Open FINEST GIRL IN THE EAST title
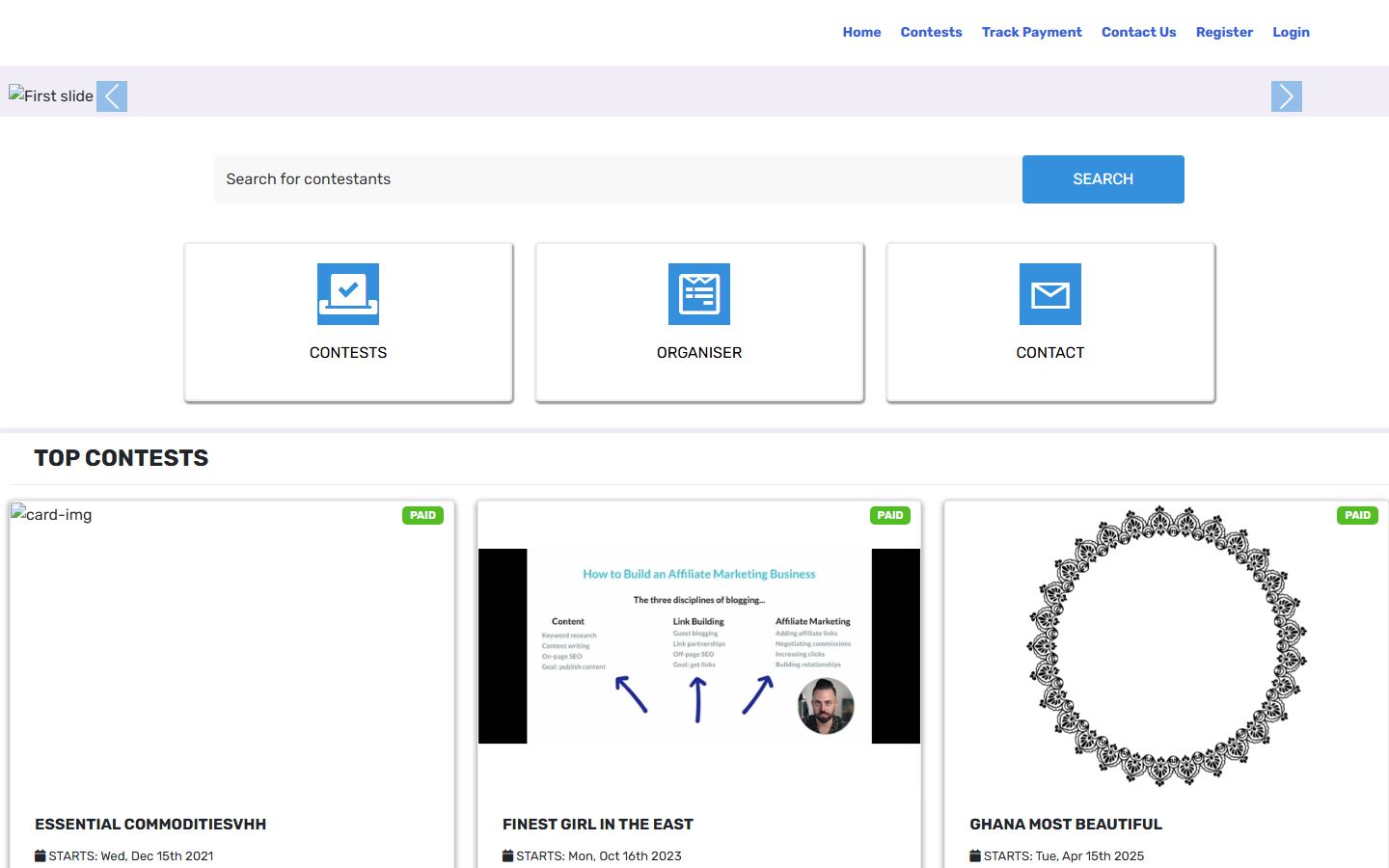Image resolution: width=1389 pixels, height=868 pixels. [598, 825]
